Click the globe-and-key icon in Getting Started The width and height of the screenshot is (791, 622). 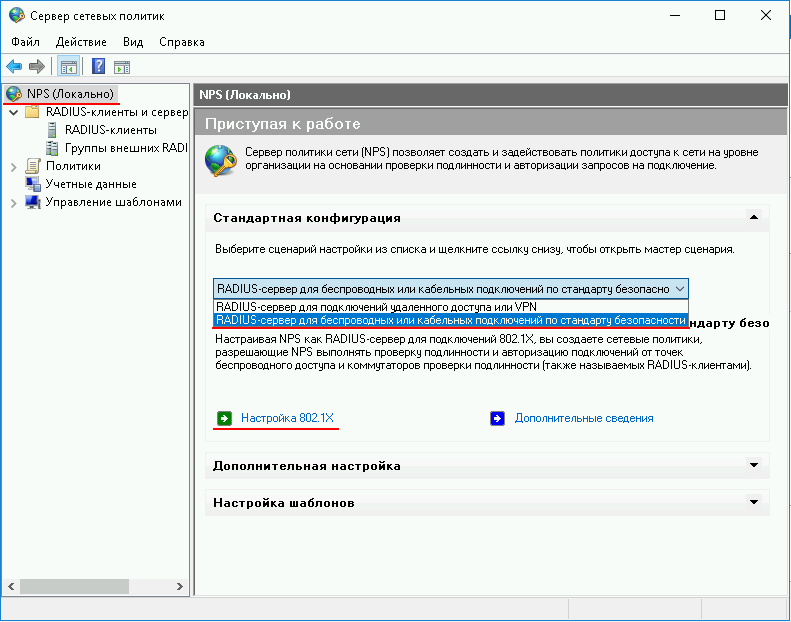[220, 160]
